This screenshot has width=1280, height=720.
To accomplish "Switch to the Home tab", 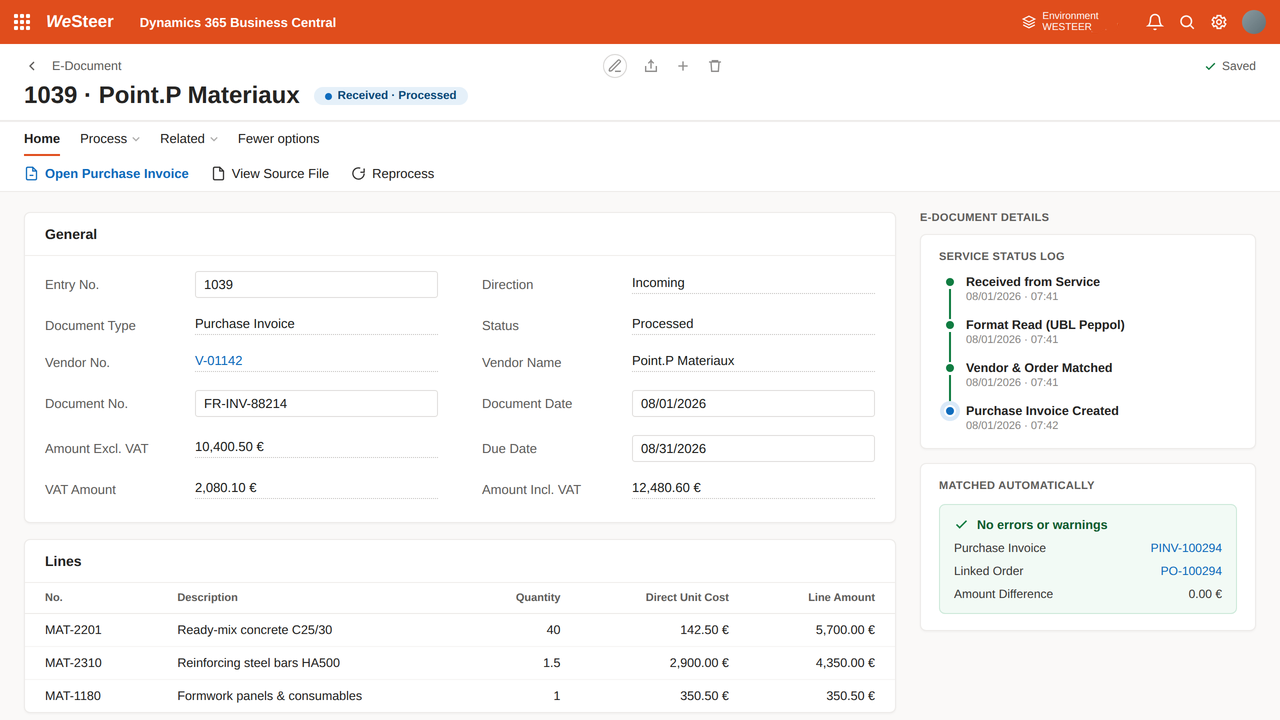I will pyautogui.click(x=42, y=139).
